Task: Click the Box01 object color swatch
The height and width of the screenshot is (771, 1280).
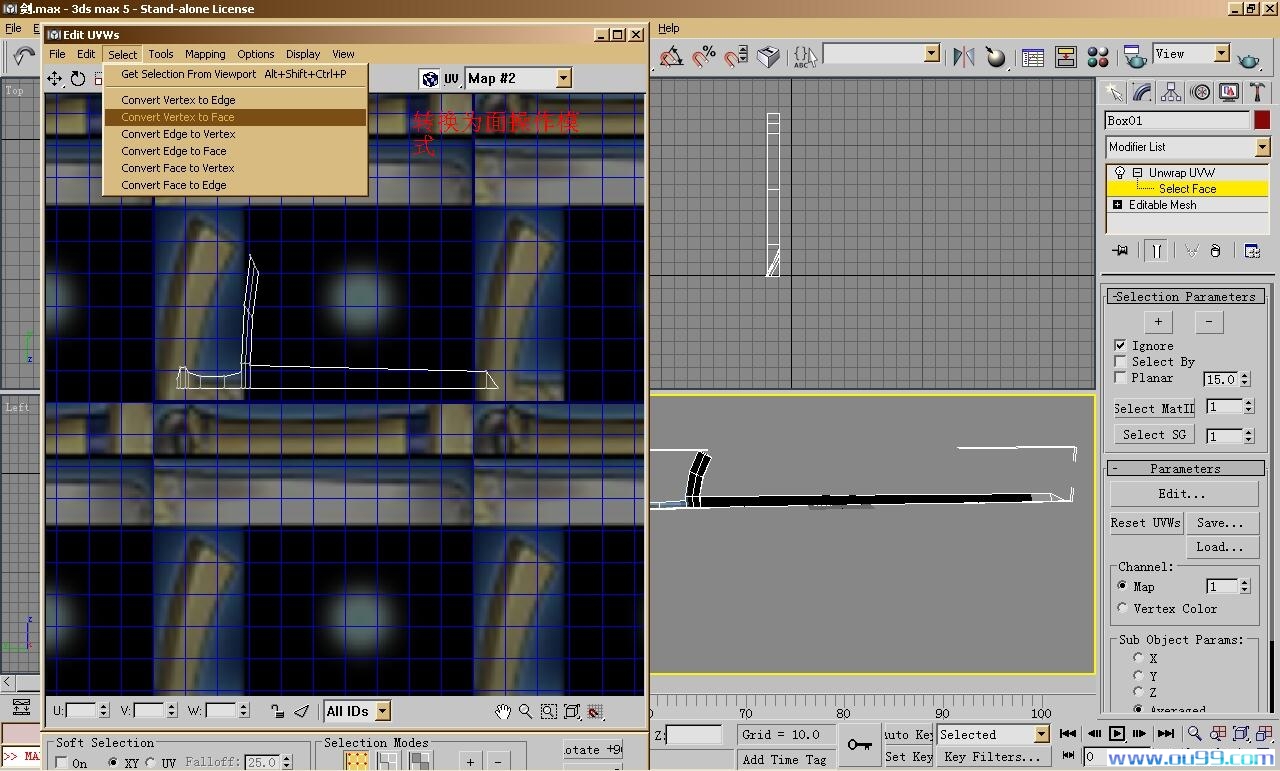Action: point(1262,121)
